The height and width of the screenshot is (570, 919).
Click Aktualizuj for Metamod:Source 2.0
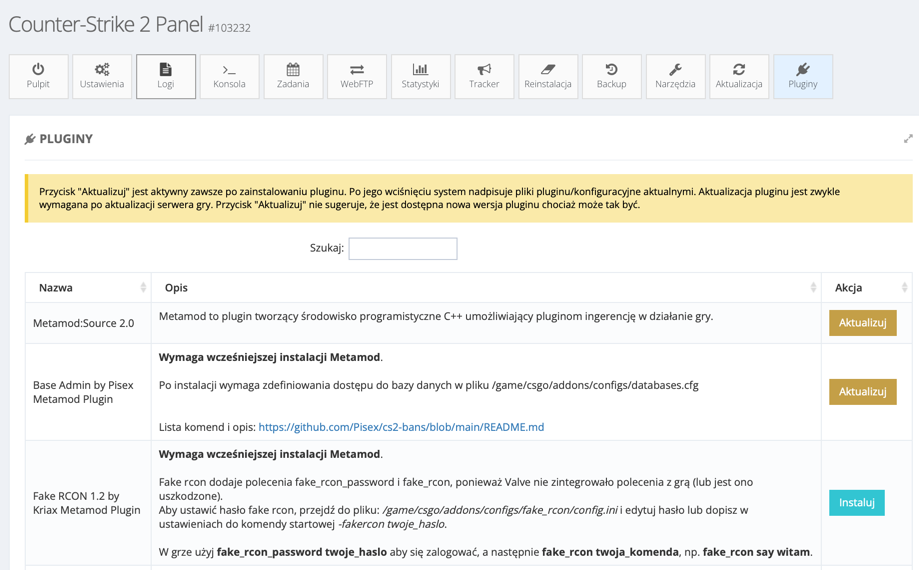pyautogui.click(x=862, y=323)
